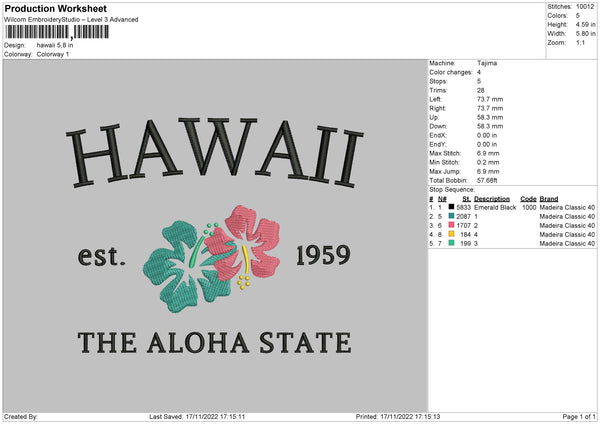Click THE ALOHA STATE text in design
This screenshot has height=424, width=600.
215,343
